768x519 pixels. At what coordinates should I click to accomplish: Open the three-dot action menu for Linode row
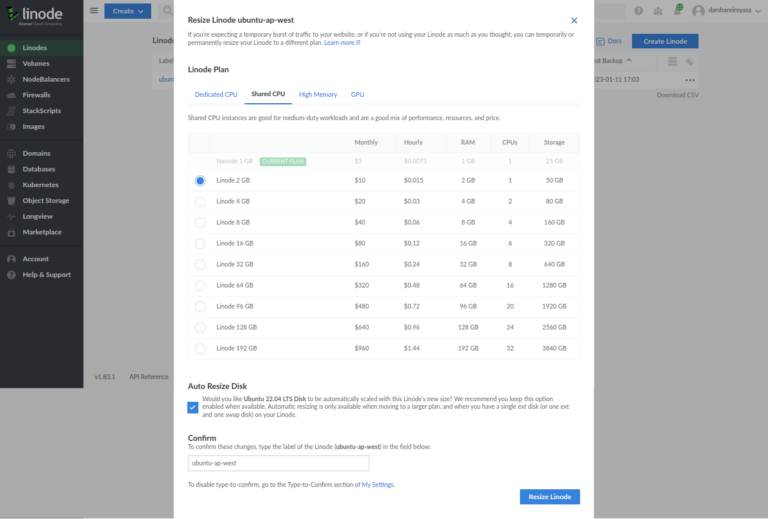pos(690,80)
